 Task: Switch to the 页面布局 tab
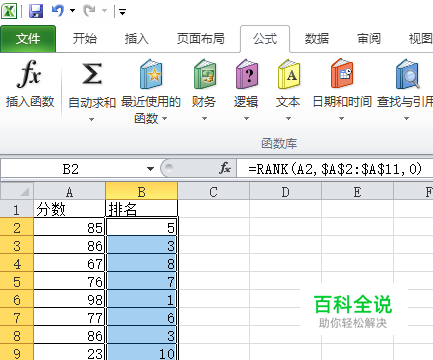(x=201, y=39)
